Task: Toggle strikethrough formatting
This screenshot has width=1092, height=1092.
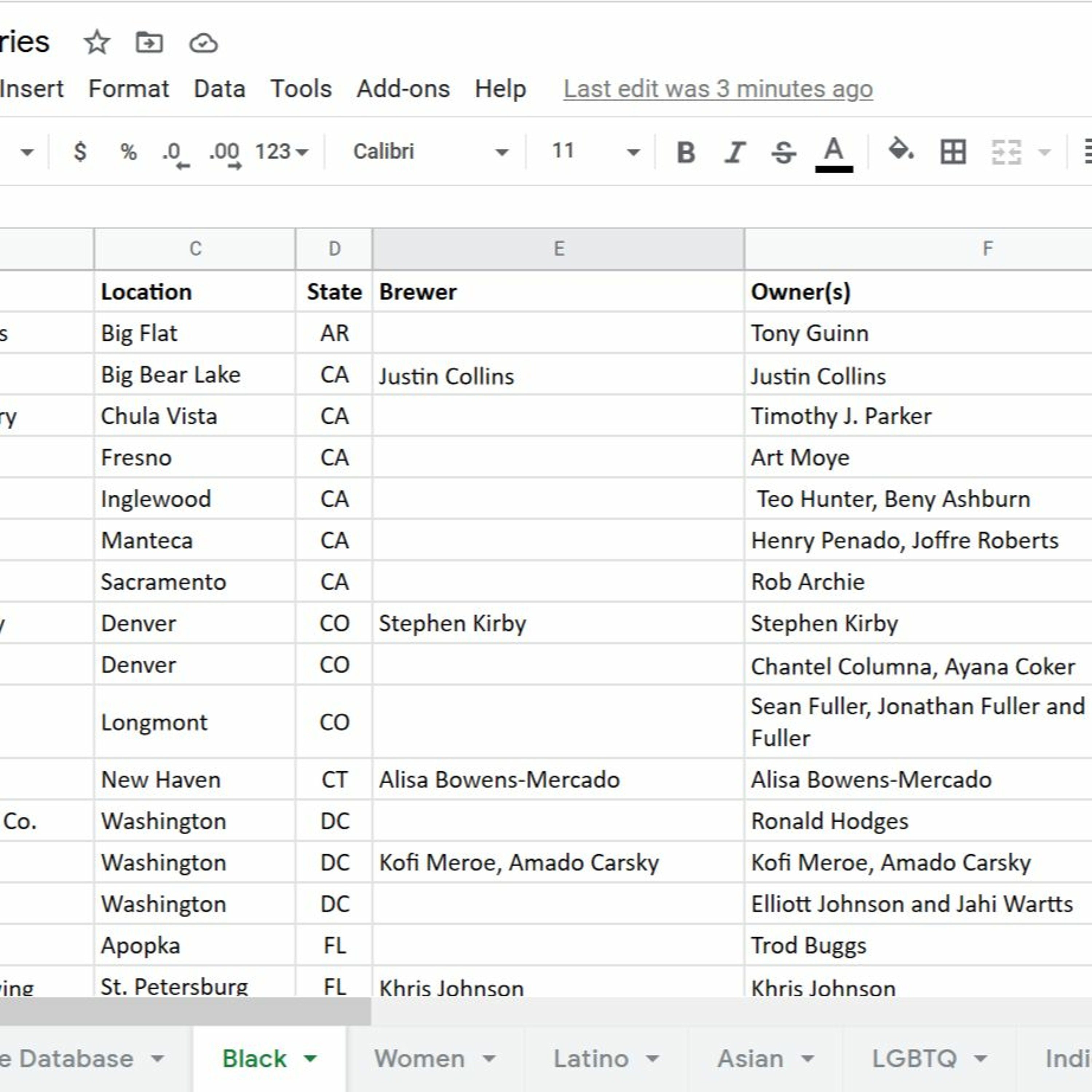Action: 783,152
